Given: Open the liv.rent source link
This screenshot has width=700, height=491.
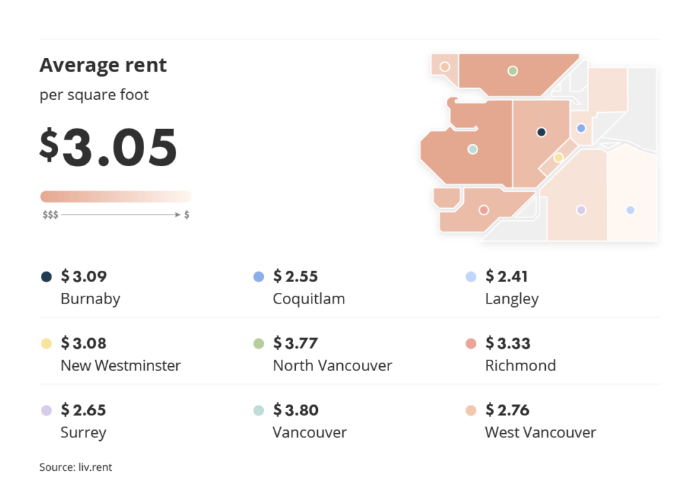Looking at the screenshot, I should click(95, 467).
